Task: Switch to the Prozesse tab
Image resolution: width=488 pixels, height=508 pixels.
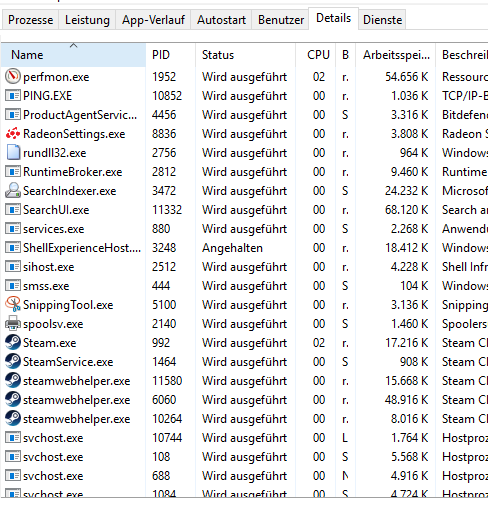Action: [30, 20]
